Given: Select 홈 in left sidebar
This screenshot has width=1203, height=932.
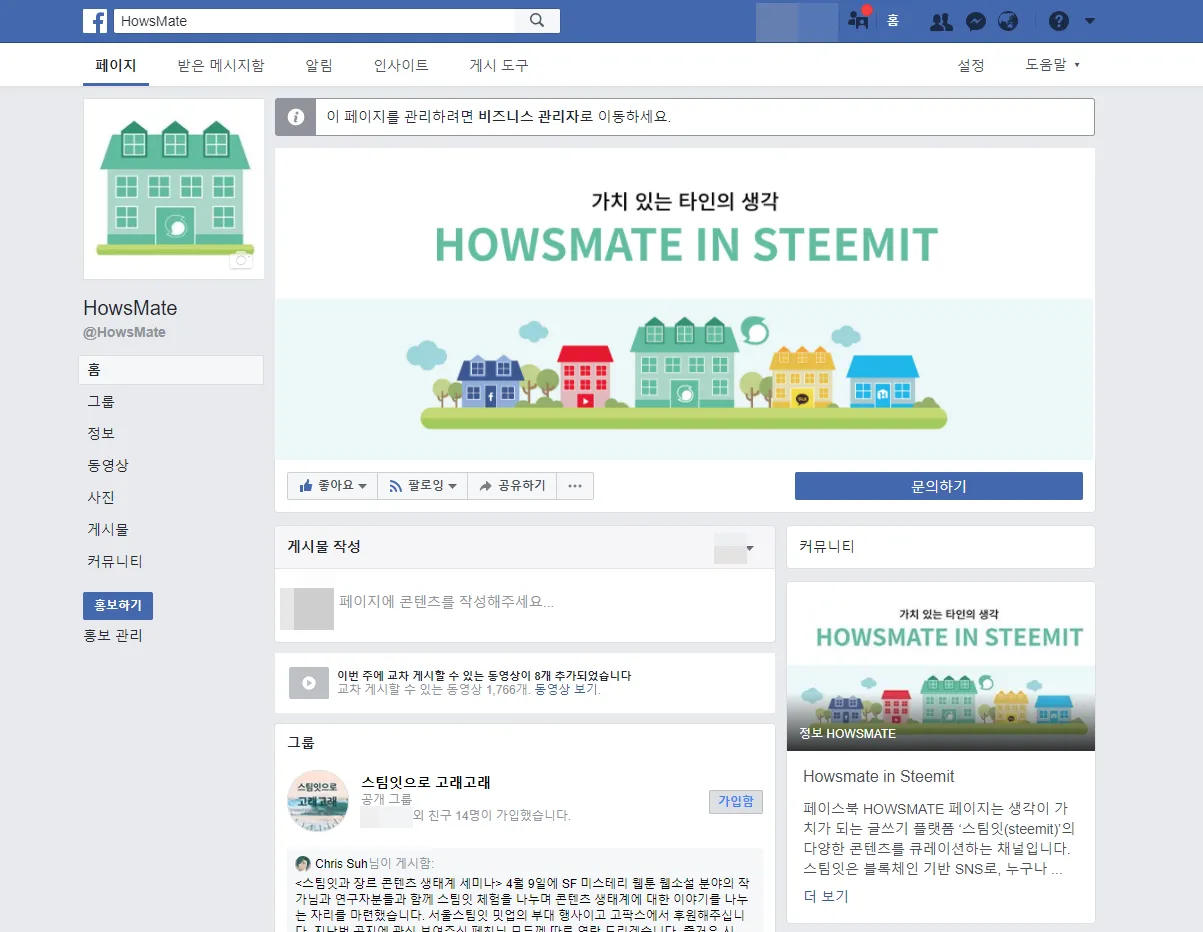Looking at the screenshot, I should (171, 370).
